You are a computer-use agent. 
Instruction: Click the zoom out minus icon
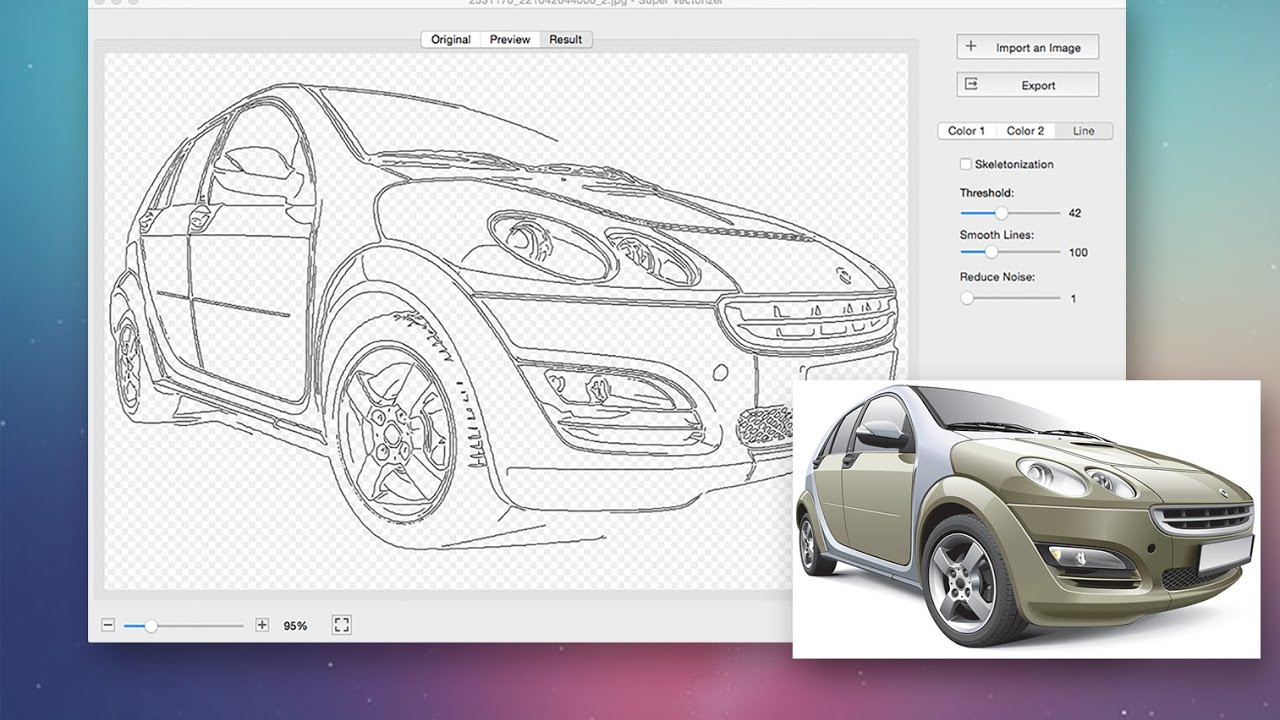(x=107, y=624)
